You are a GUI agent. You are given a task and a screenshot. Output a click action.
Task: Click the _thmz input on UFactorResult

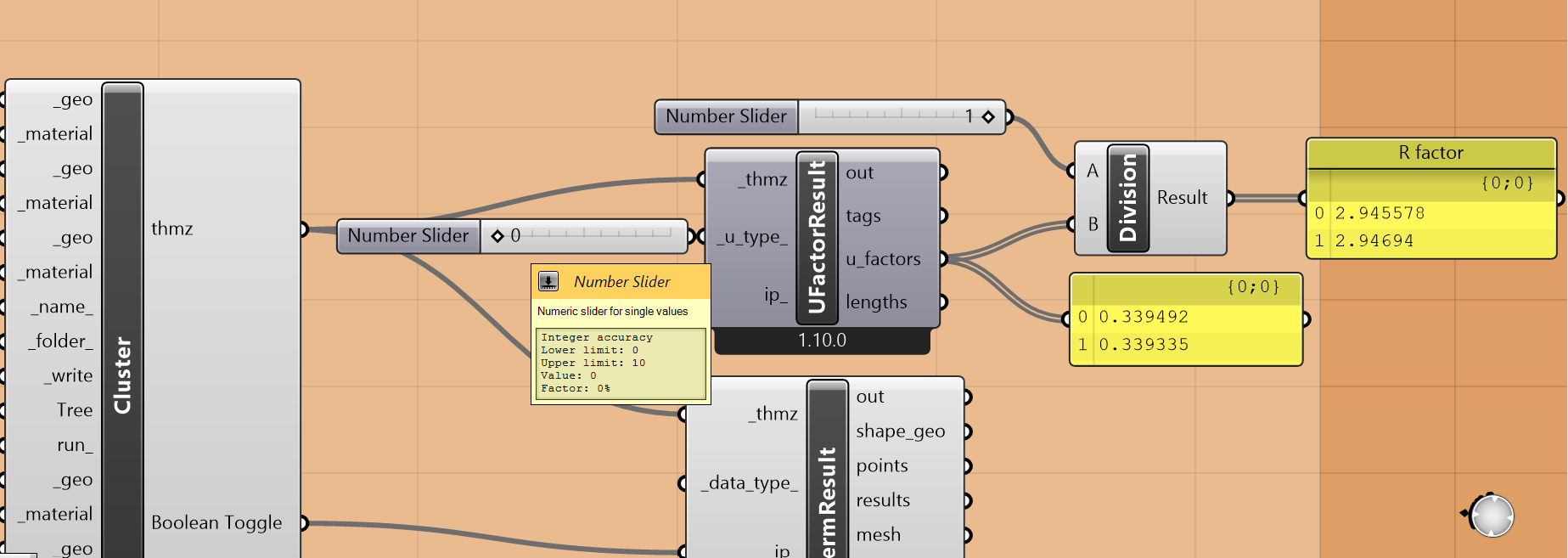click(762, 179)
